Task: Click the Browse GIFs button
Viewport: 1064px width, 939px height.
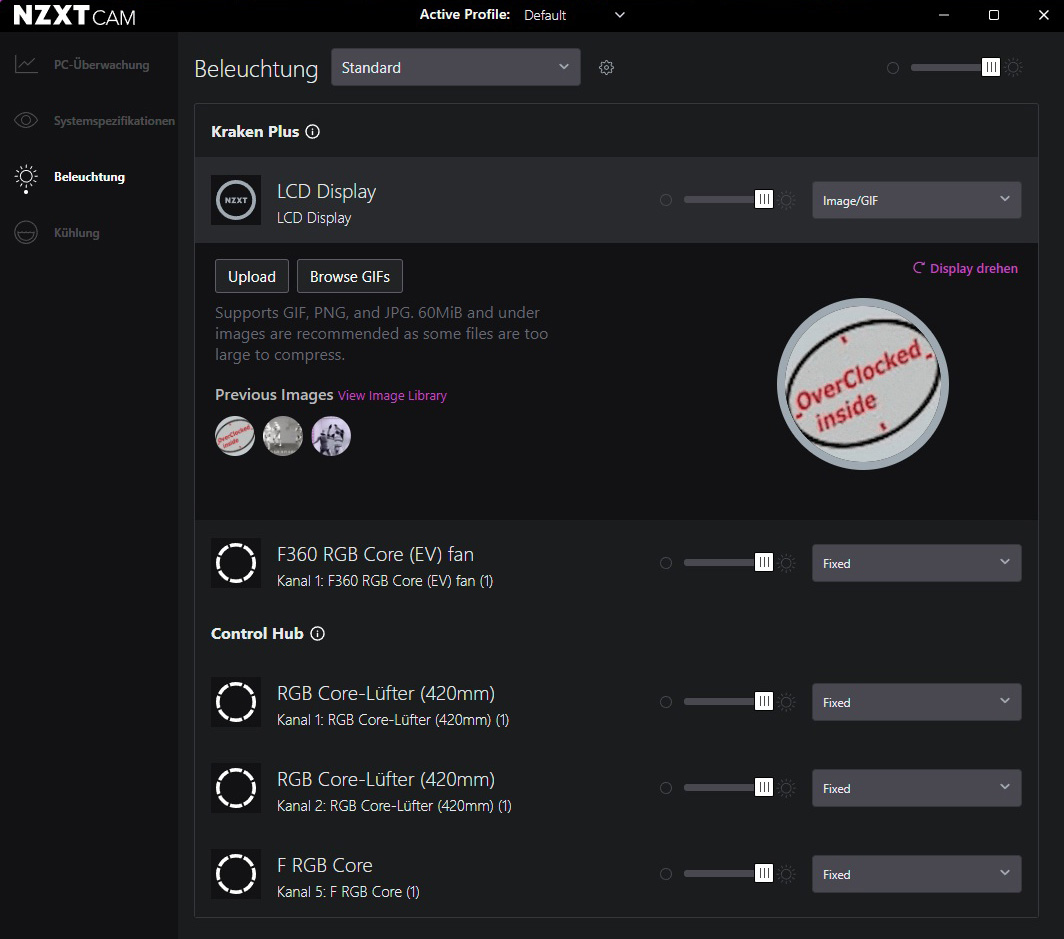Action: [x=349, y=276]
